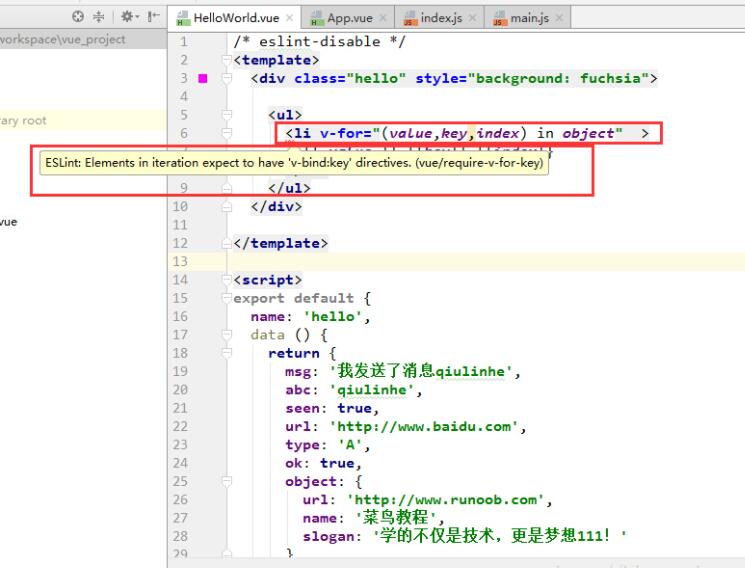Collapse the li fold marker on line 6
This screenshot has height=568, width=745.
point(227,133)
